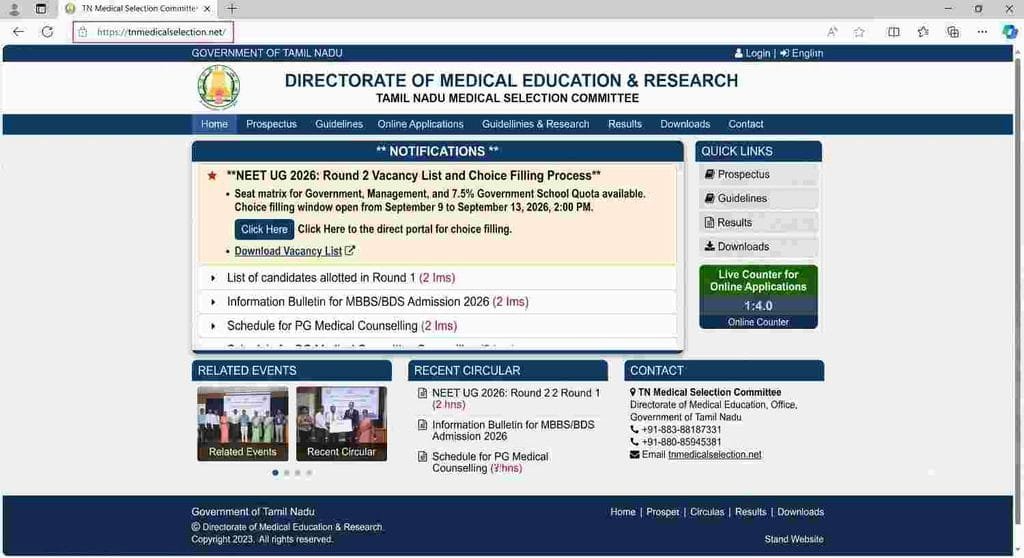Select fourth carousel dot under Related Events
Image resolution: width=1024 pixels, height=558 pixels.
[309, 472]
